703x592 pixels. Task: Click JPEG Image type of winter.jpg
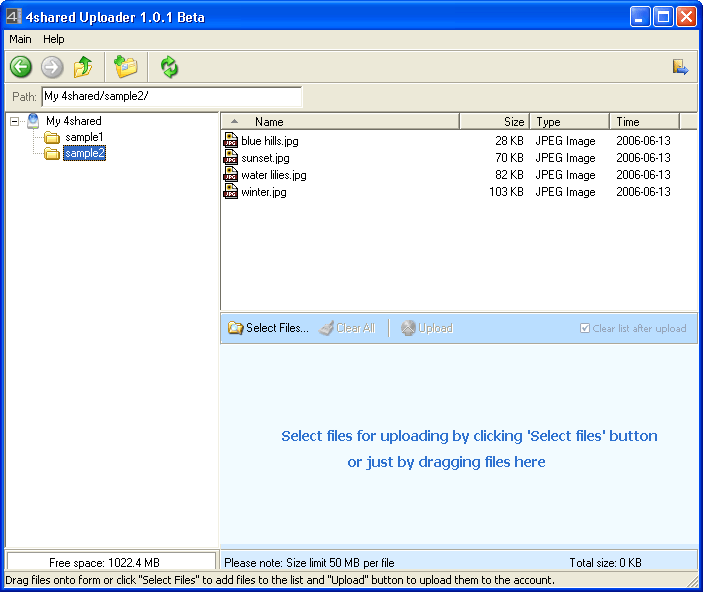click(565, 192)
